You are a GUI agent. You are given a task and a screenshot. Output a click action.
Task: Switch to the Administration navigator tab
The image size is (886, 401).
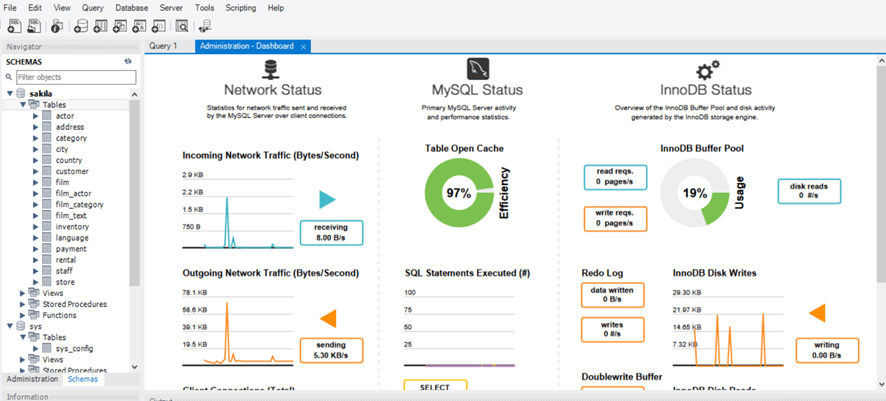click(x=32, y=380)
